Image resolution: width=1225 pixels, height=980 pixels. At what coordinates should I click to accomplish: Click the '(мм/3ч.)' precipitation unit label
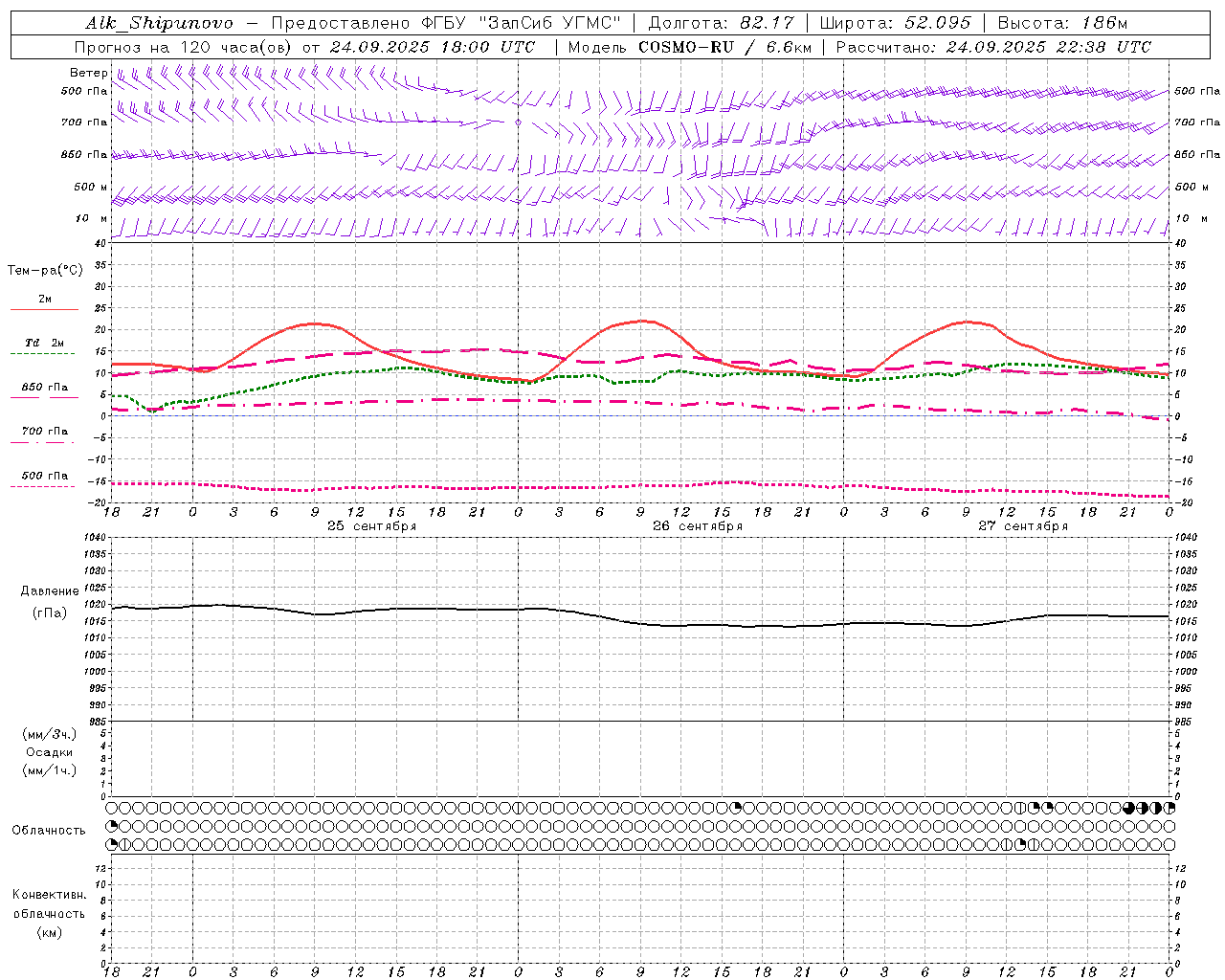[50, 734]
